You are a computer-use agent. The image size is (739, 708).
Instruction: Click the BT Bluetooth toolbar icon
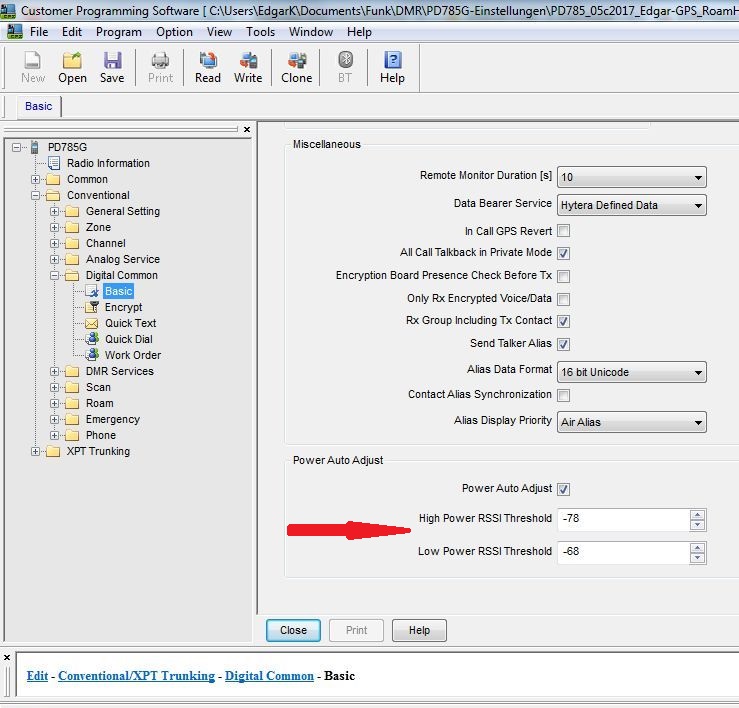pos(345,67)
